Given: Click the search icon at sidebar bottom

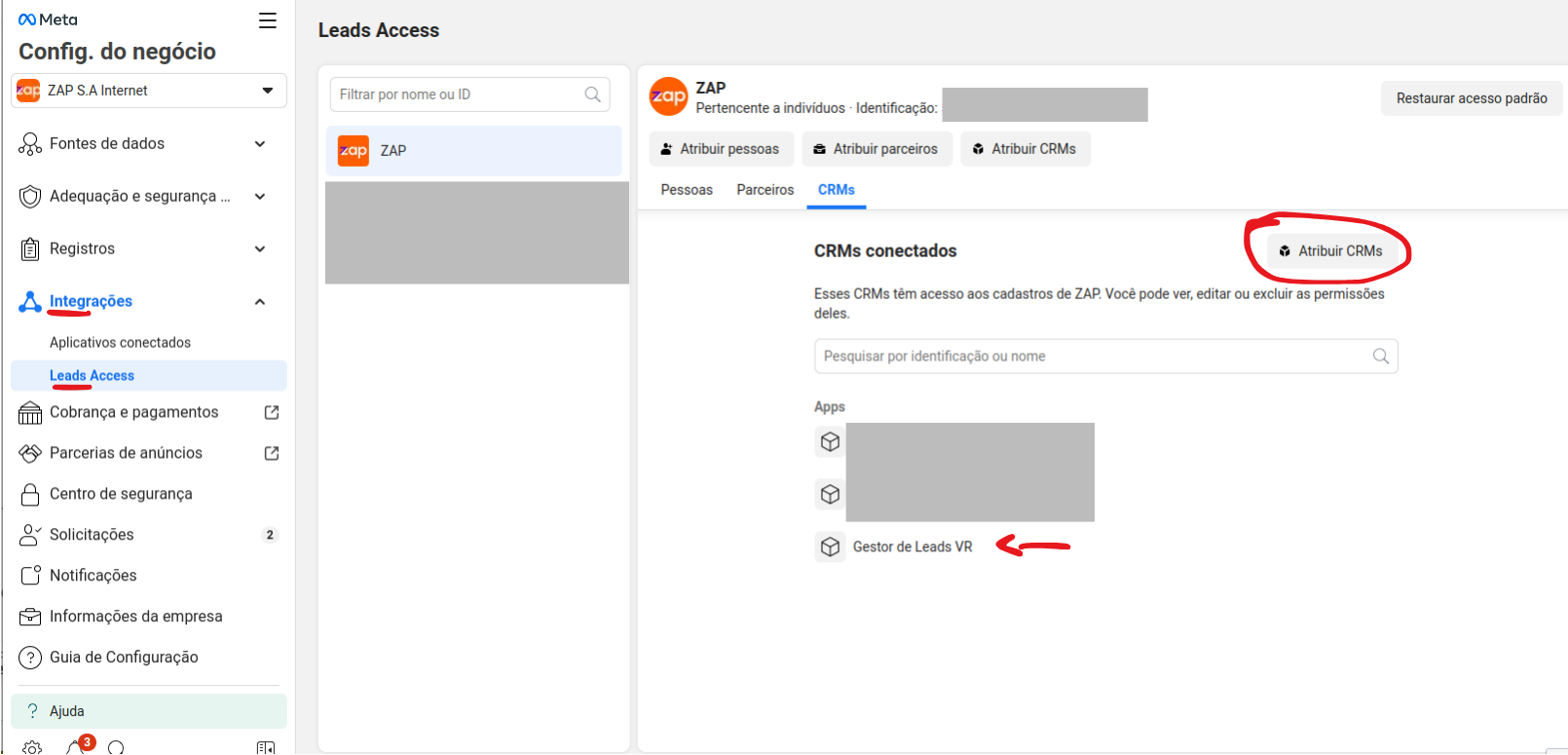Looking at the screenshot, I should click(116, 748).
